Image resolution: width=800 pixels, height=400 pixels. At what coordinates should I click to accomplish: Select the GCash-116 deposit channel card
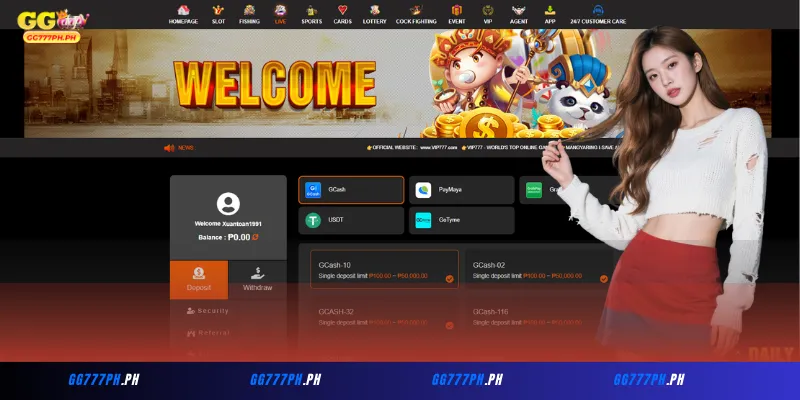(539, 316)
